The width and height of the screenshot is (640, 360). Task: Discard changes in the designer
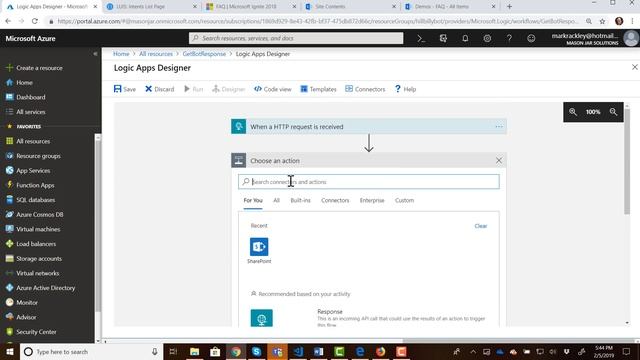pos(160,89)
